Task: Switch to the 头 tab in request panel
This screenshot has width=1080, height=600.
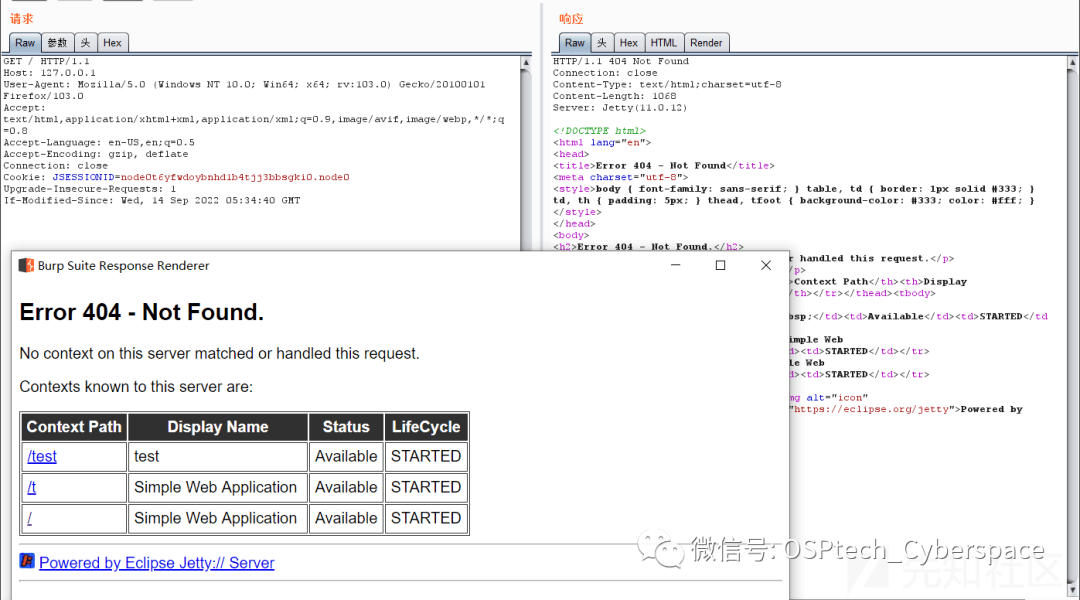Action: click(x=85, y=43)
